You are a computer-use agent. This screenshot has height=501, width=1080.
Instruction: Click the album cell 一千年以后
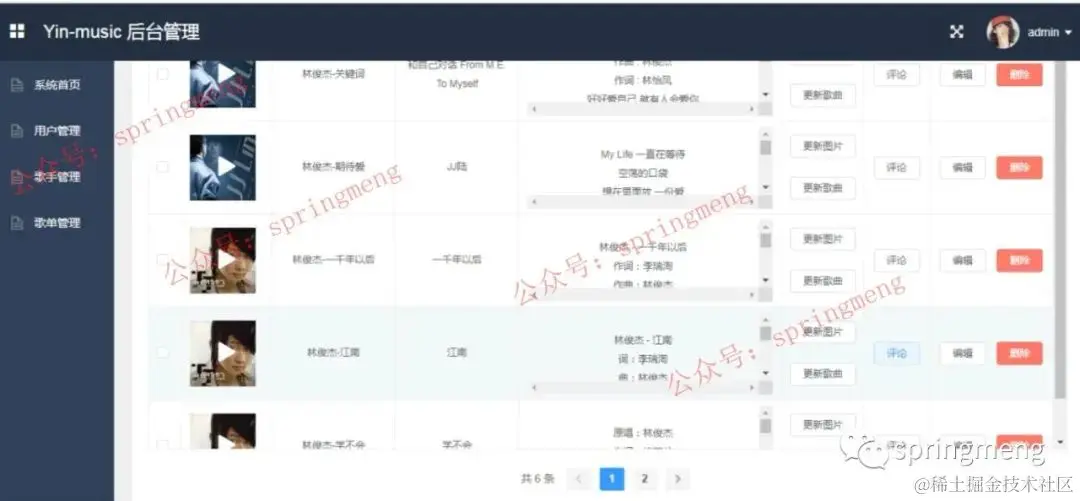tap(457, 260)
